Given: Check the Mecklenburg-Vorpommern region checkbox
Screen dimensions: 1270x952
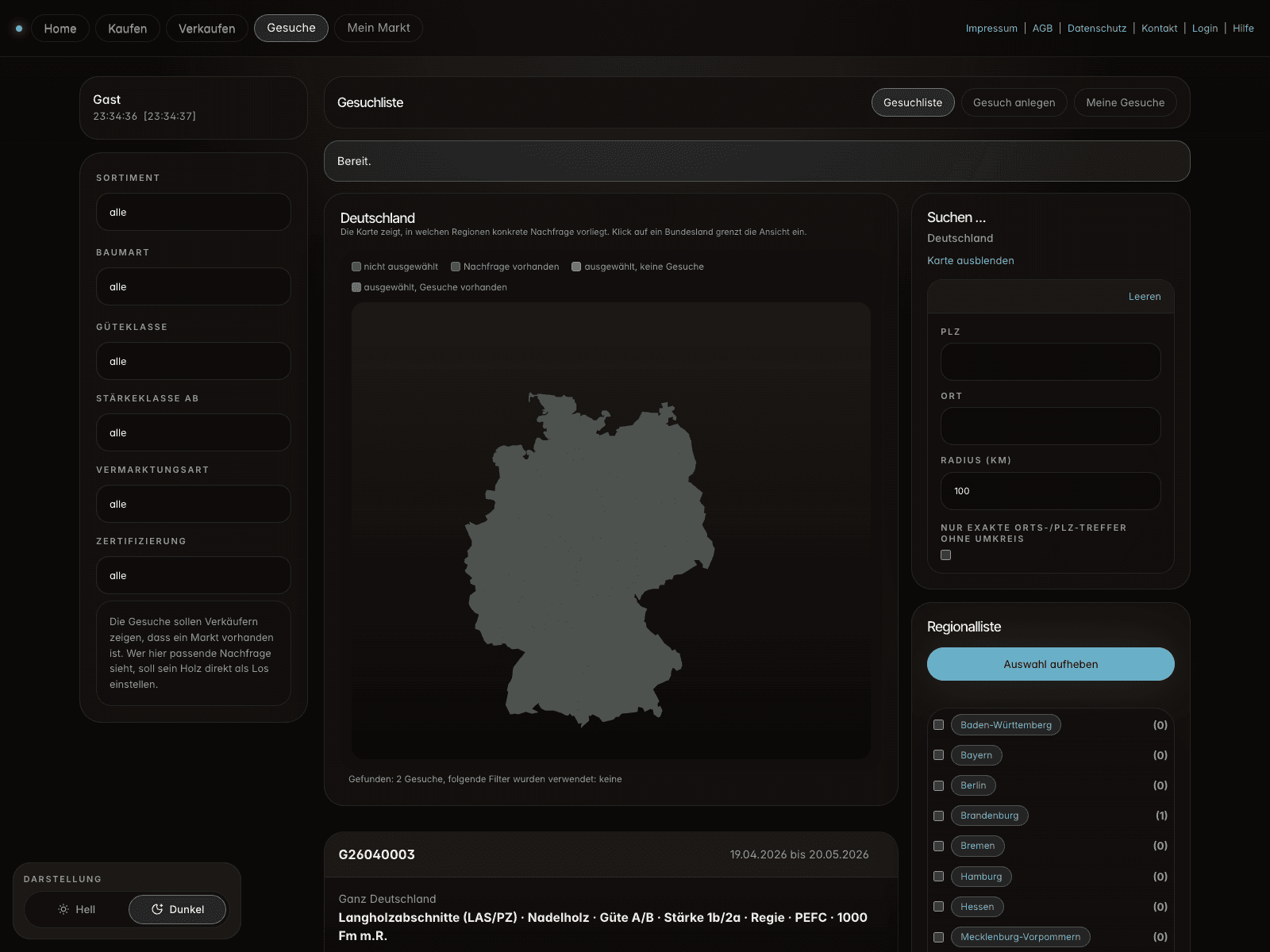Looking at the screenshot, I should [x=938, y=937].
